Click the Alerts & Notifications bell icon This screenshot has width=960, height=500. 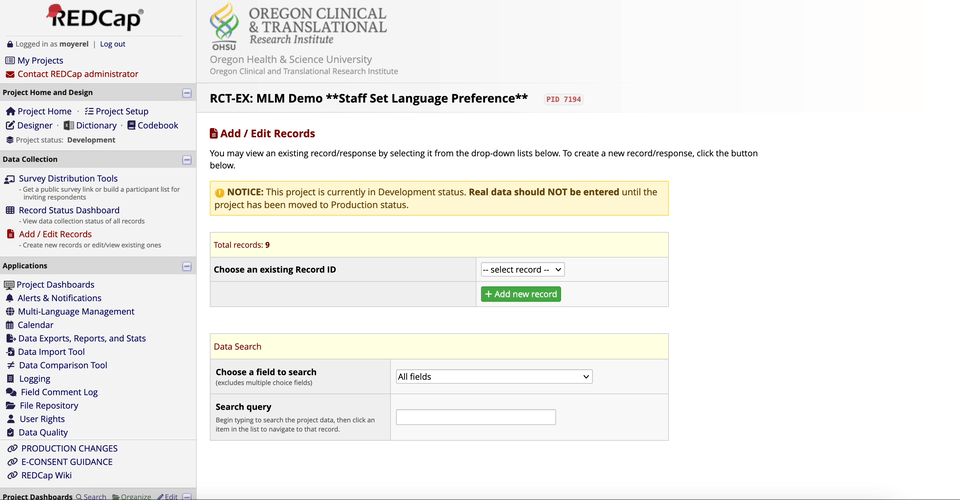[x=10, y=298]
